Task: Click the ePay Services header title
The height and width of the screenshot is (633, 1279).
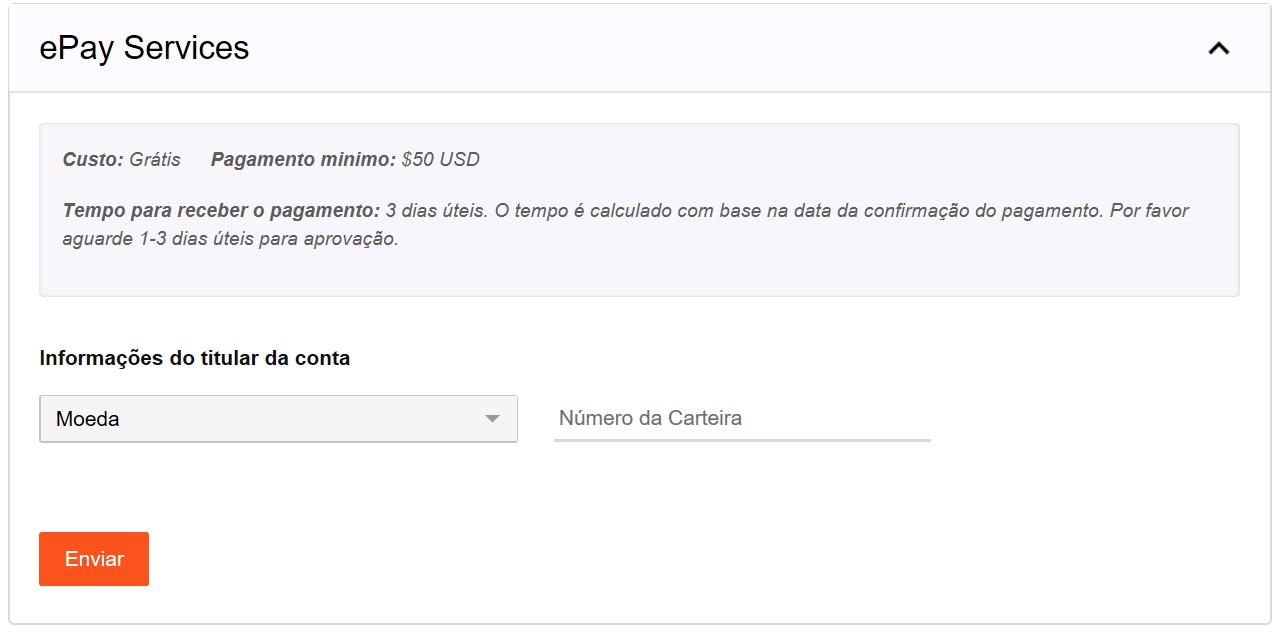Action: pos(144,48)
